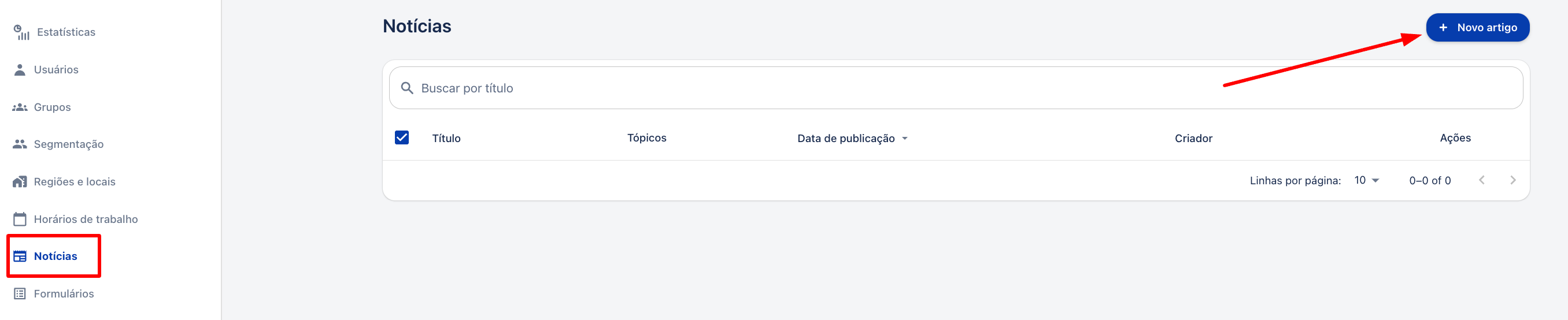The height and width of the screenshot is (320, 1568).
Task: Click the Criador column header
Action: point(1193,138)
